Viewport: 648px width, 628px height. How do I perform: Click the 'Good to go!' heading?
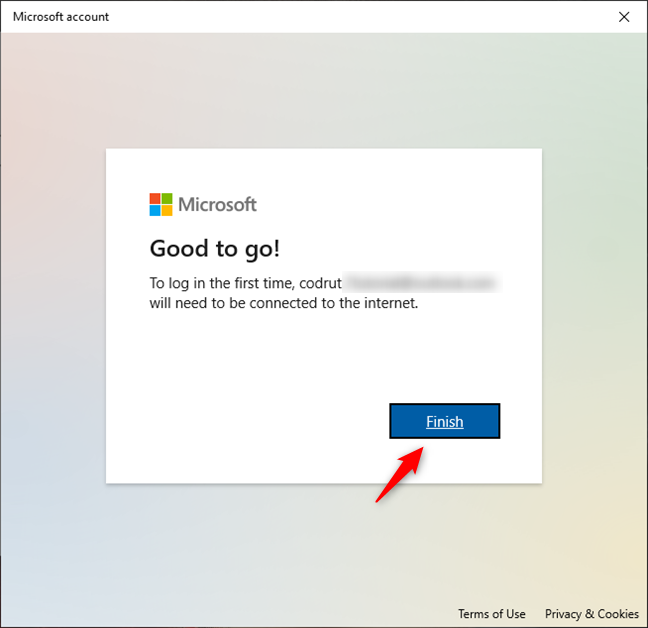(x=215, y=249)
